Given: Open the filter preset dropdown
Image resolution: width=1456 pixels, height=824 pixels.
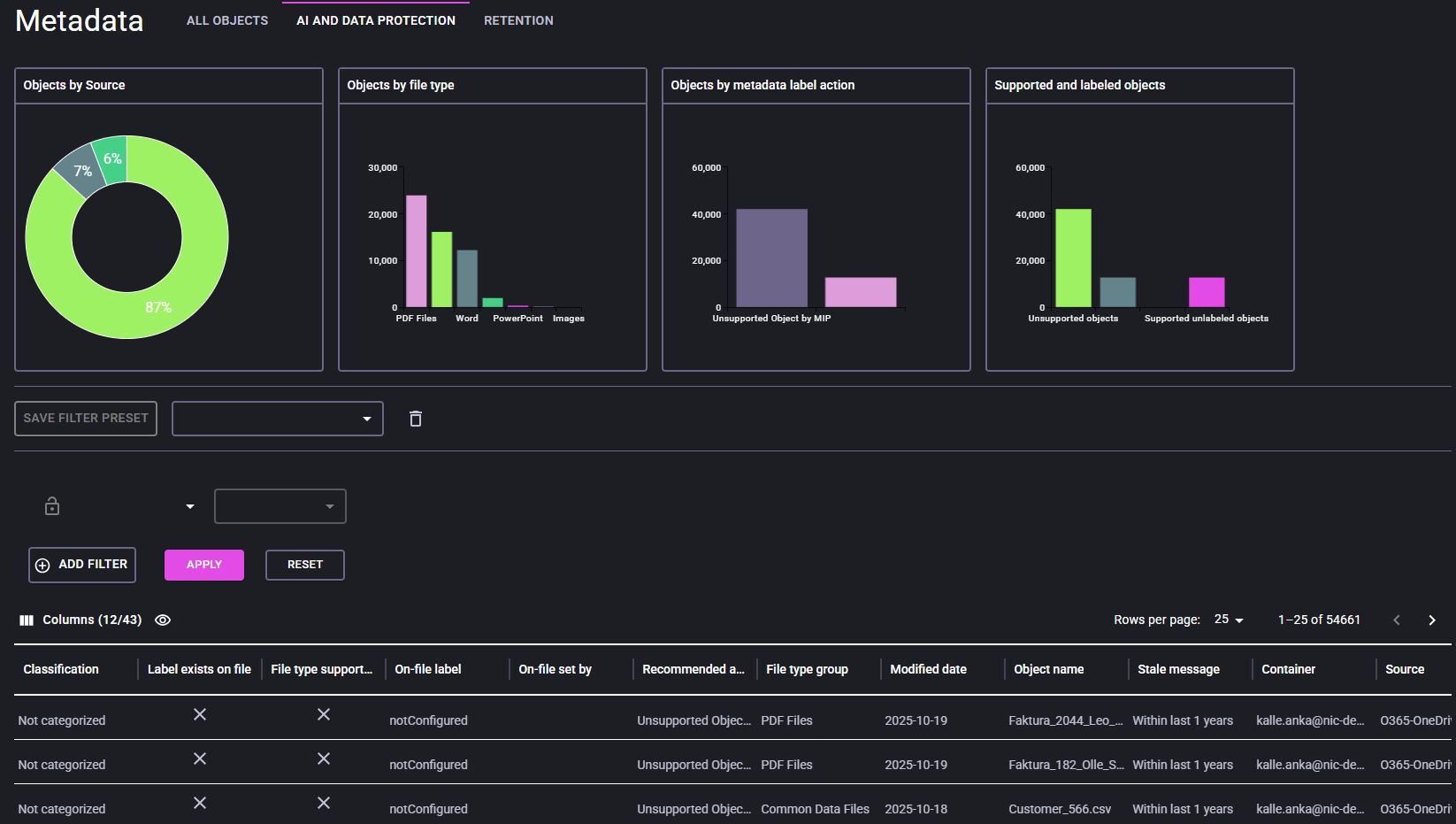Looking at the screenshot, I should click(x=278, y=419).
